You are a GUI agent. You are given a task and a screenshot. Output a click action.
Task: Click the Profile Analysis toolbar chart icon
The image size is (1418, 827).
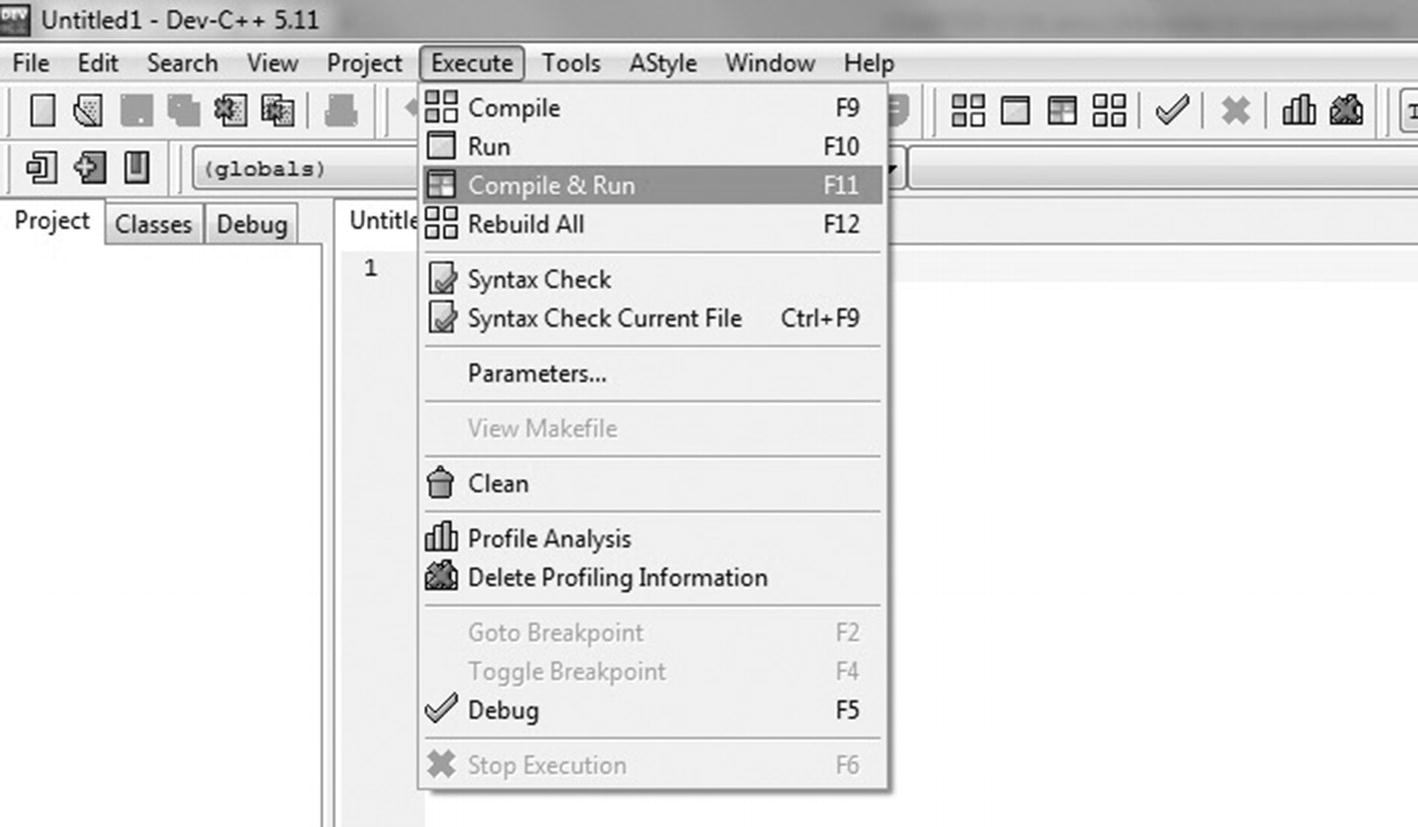[x=1299, y=110]
